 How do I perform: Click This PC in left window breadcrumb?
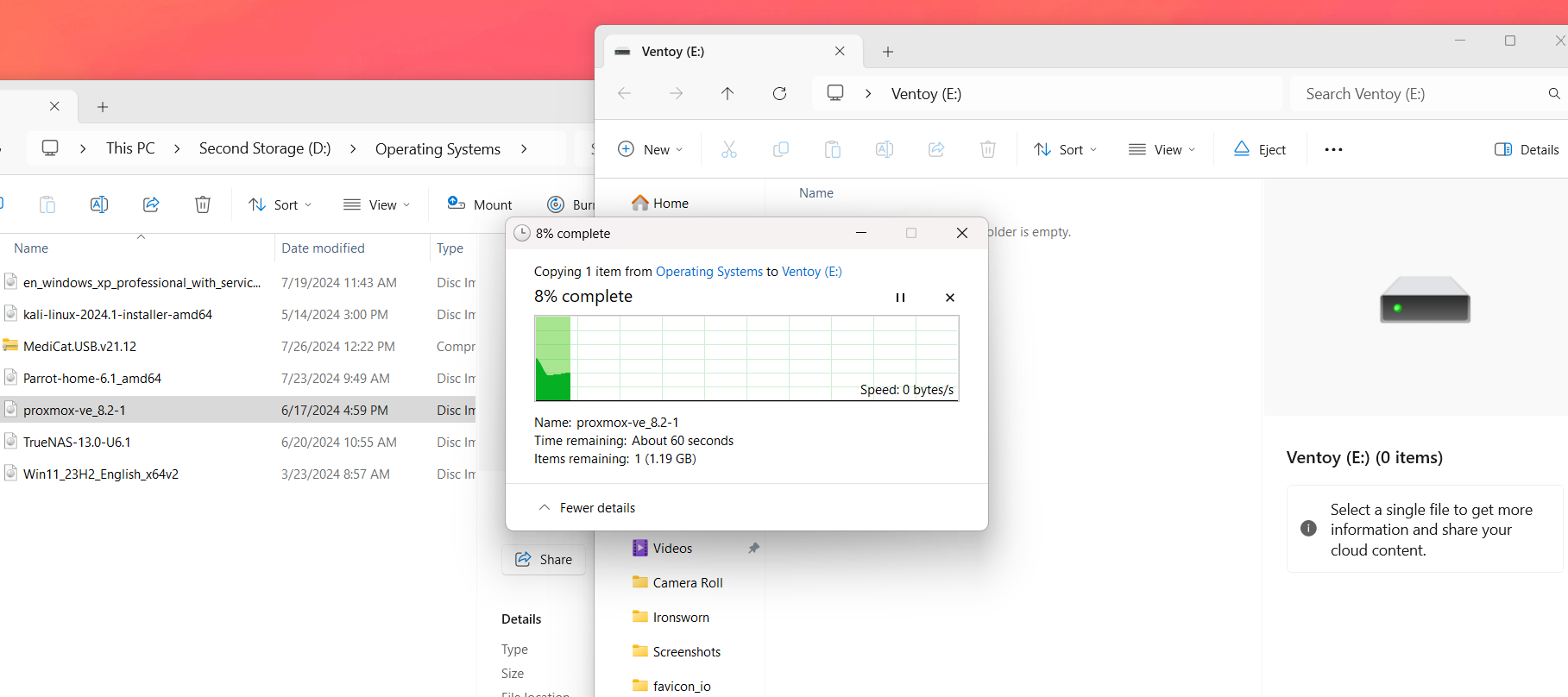coord(130,148)
